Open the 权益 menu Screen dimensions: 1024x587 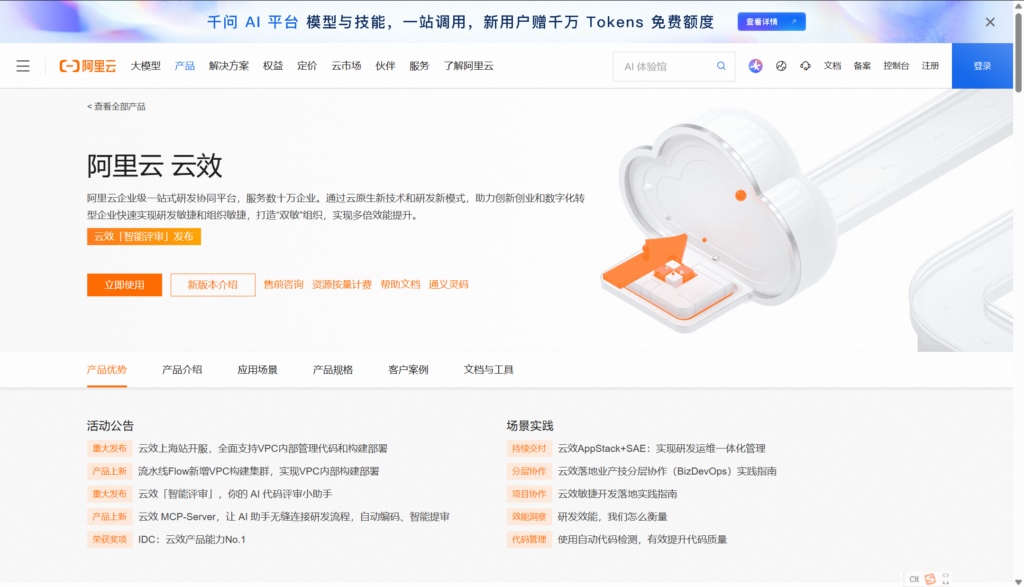[x=273, y=66]
